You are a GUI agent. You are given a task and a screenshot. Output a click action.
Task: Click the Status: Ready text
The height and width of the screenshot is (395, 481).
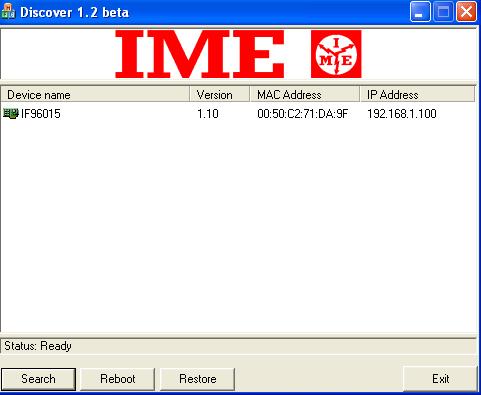[x=38, y=346]
